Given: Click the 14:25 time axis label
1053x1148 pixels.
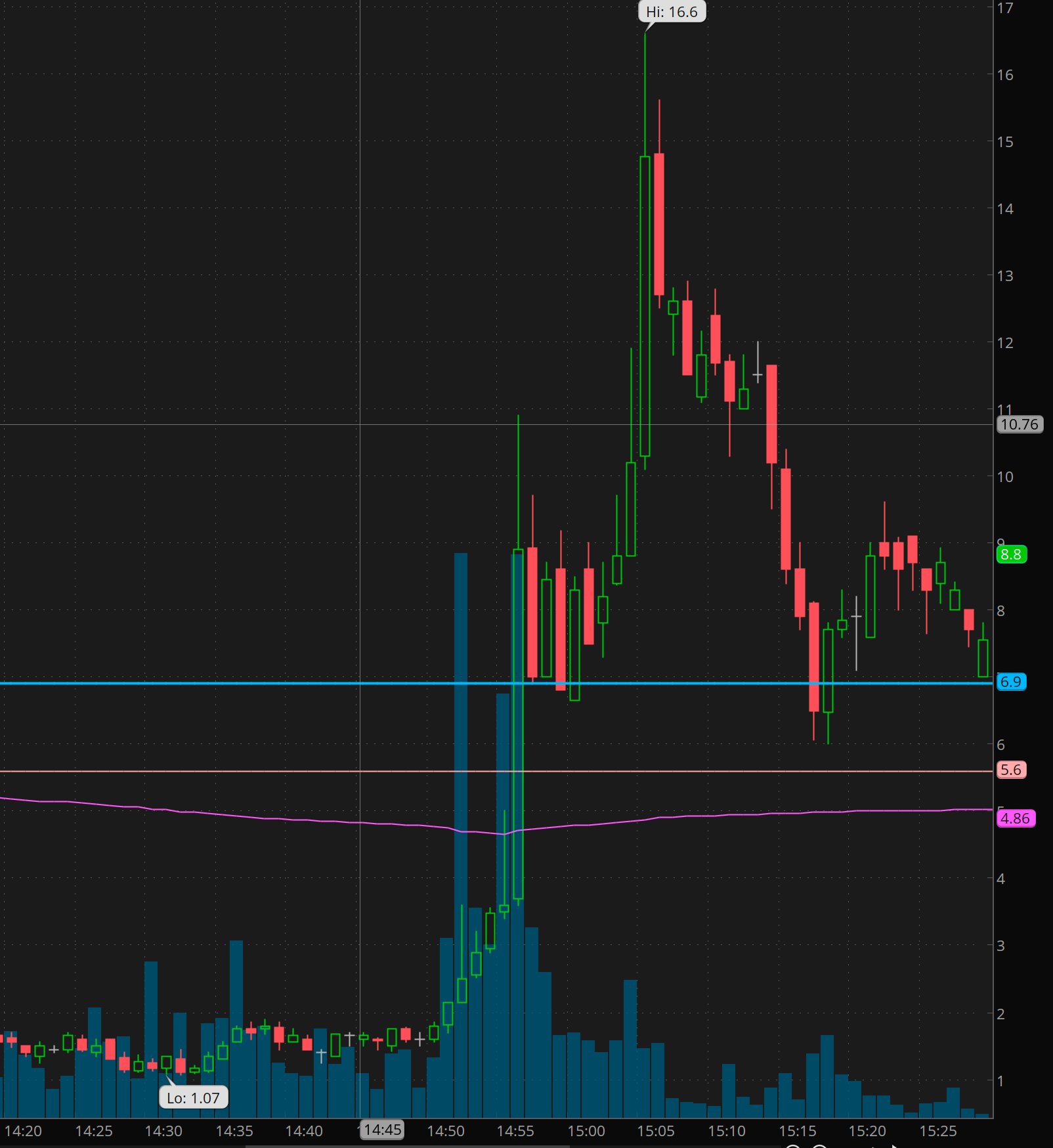Looking at the screenshot, I should [x=94, y=1131].
